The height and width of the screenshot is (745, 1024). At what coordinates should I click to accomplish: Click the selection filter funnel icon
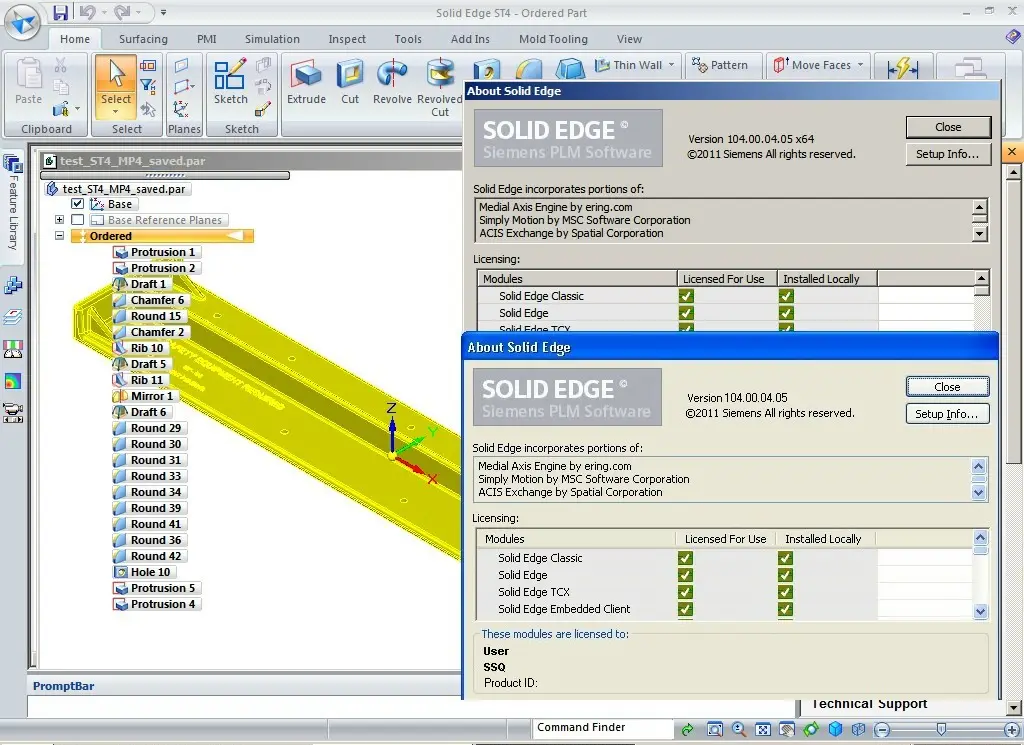coord(148,86)
